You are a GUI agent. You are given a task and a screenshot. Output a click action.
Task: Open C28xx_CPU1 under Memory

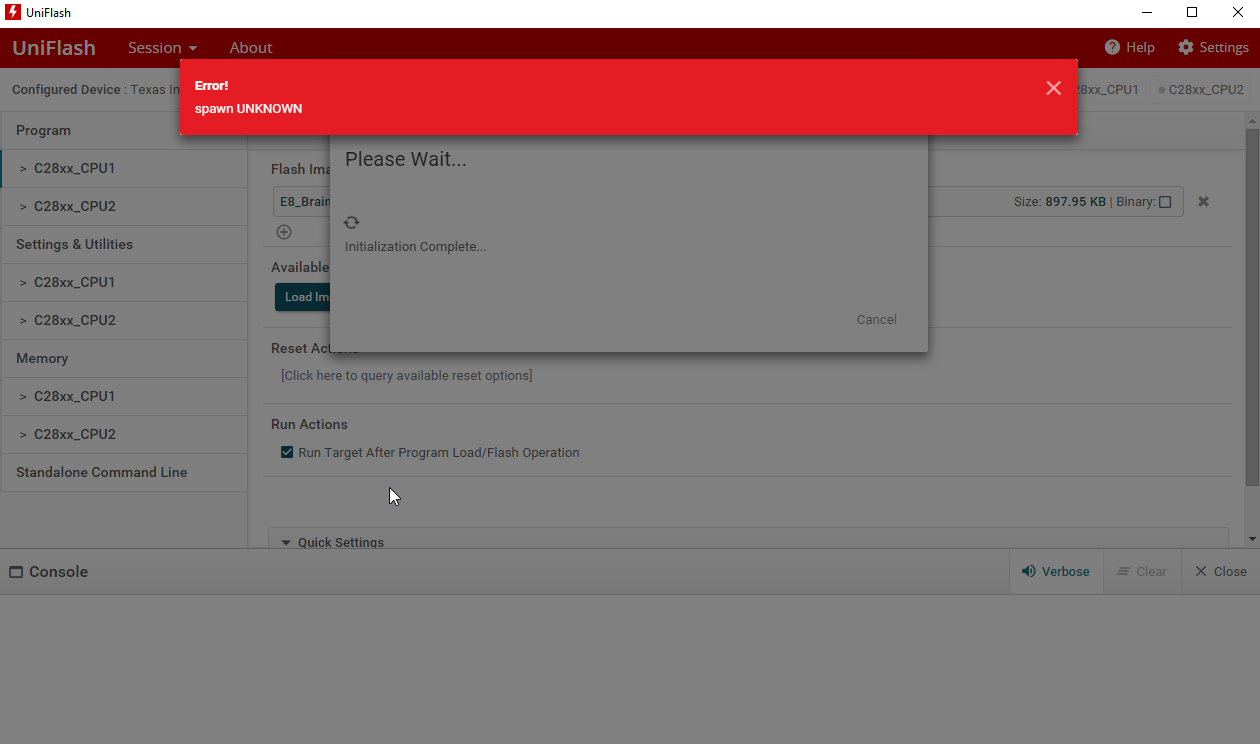coord(124,396)
